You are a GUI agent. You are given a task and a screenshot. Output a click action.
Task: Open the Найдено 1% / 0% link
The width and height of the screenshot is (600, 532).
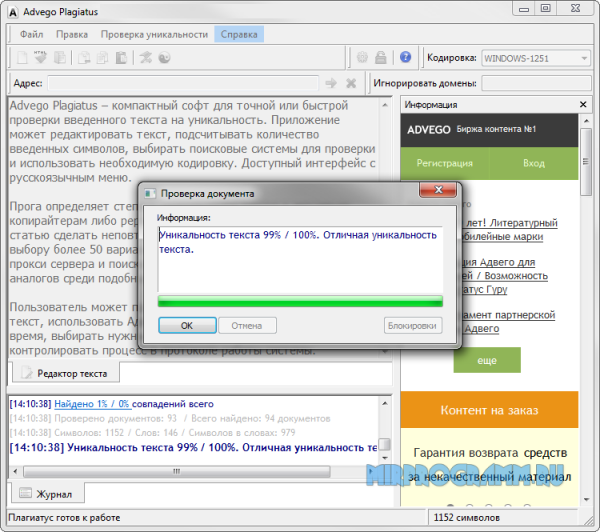[92, 404]
